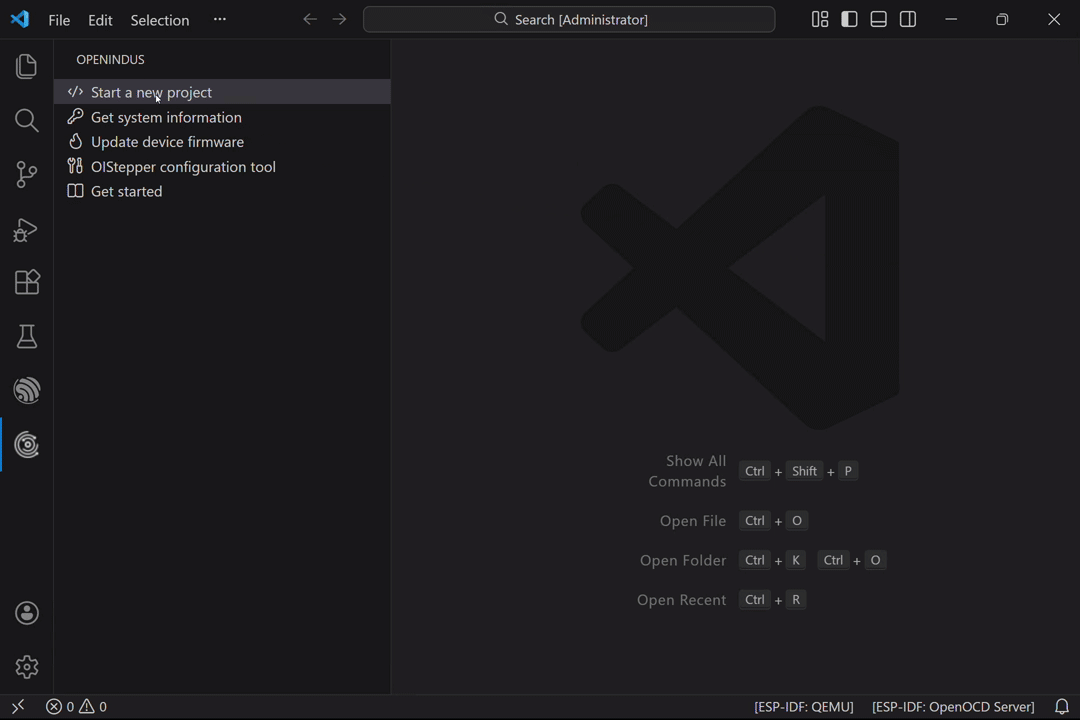Click Start a new project

(x=151, y=92)
